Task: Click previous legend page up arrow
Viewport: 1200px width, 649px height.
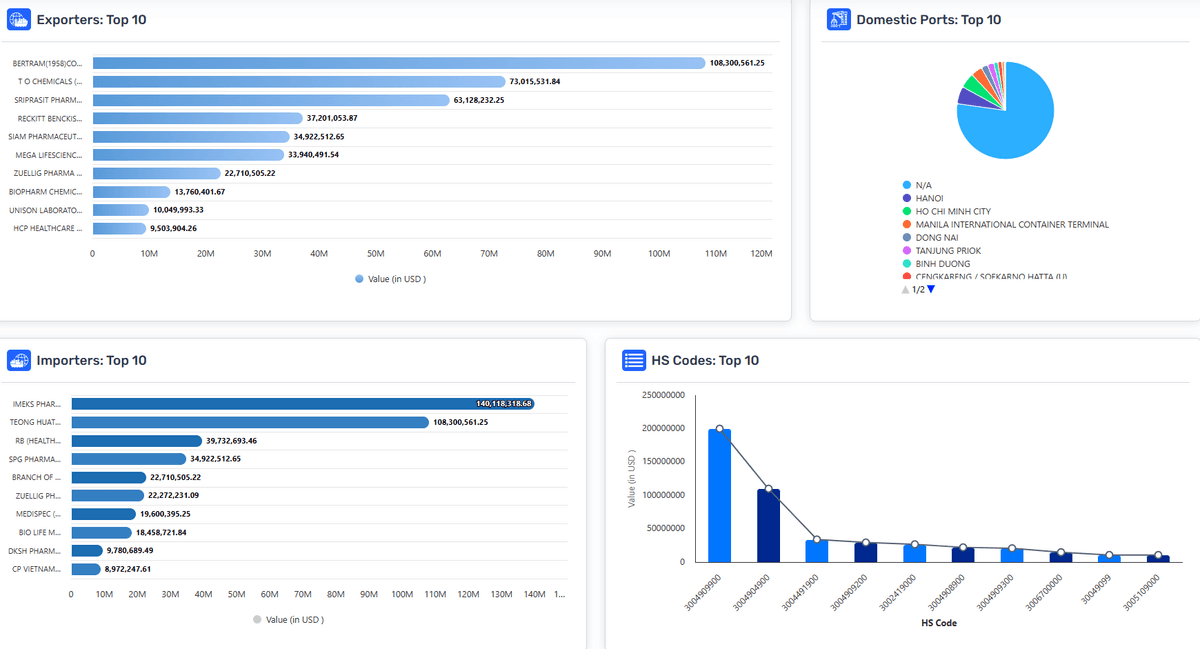Action: pos(905,289)
